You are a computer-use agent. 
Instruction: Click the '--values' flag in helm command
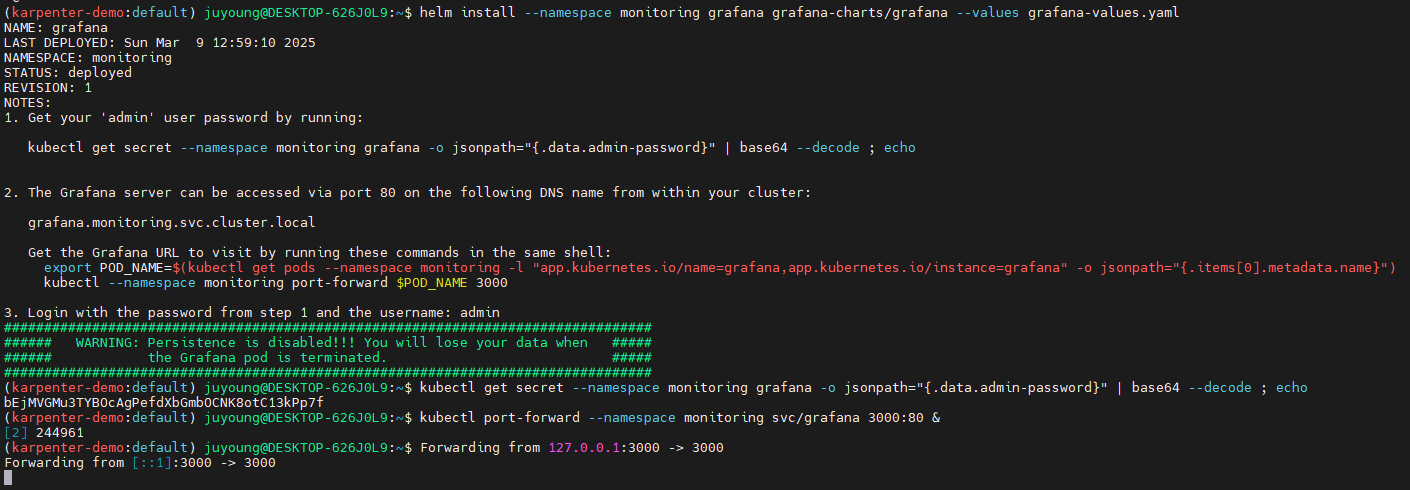(x=987, y=12)
